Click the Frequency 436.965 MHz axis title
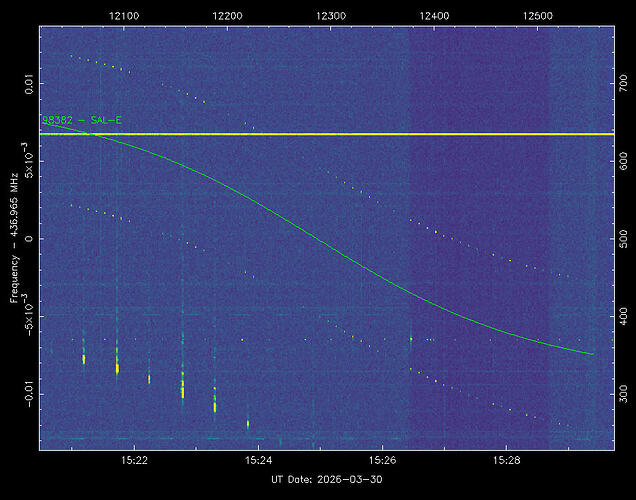Viewport: 636px width, 500px height. (14, 237)
